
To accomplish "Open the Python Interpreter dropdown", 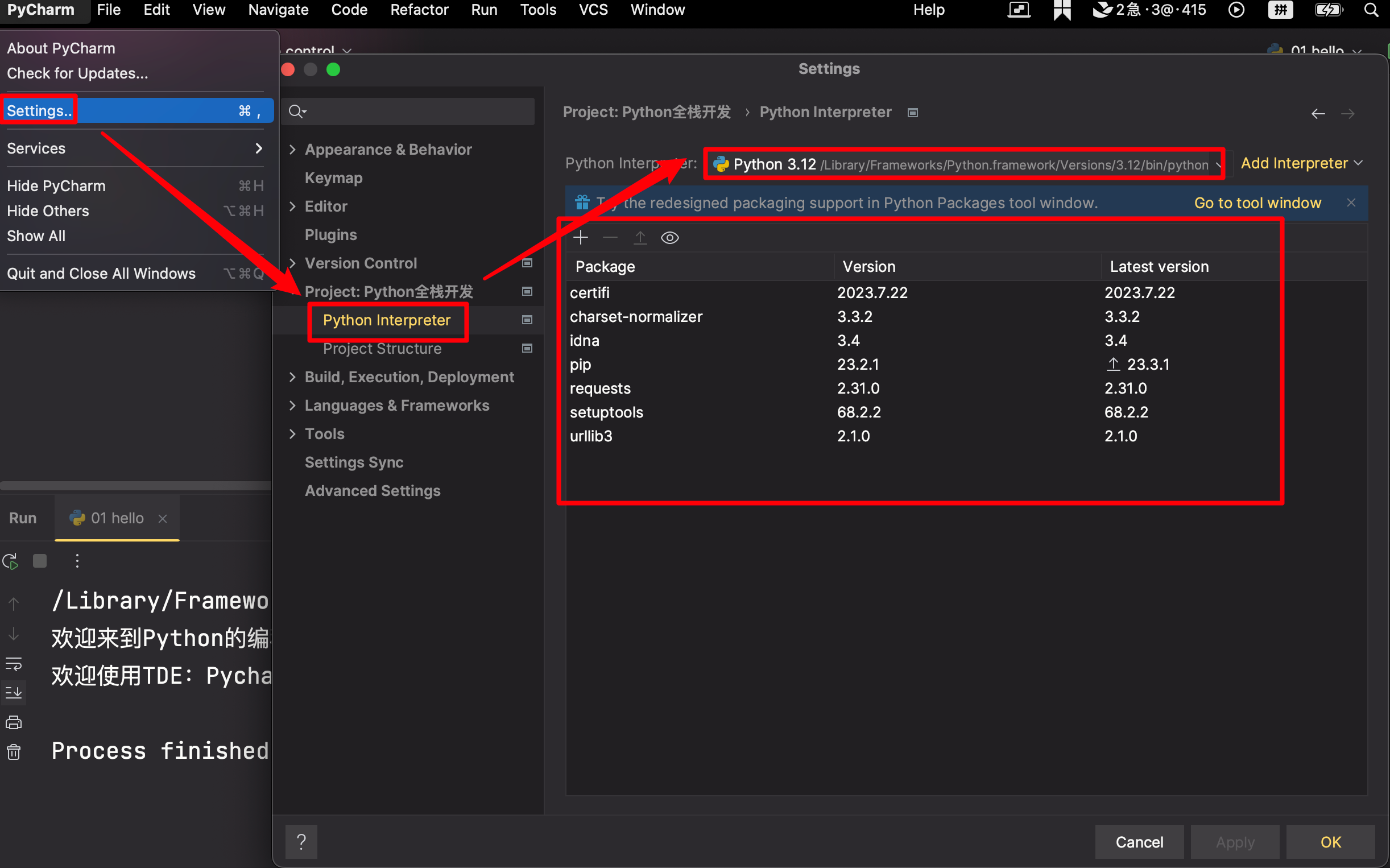I will click(964, 165).
